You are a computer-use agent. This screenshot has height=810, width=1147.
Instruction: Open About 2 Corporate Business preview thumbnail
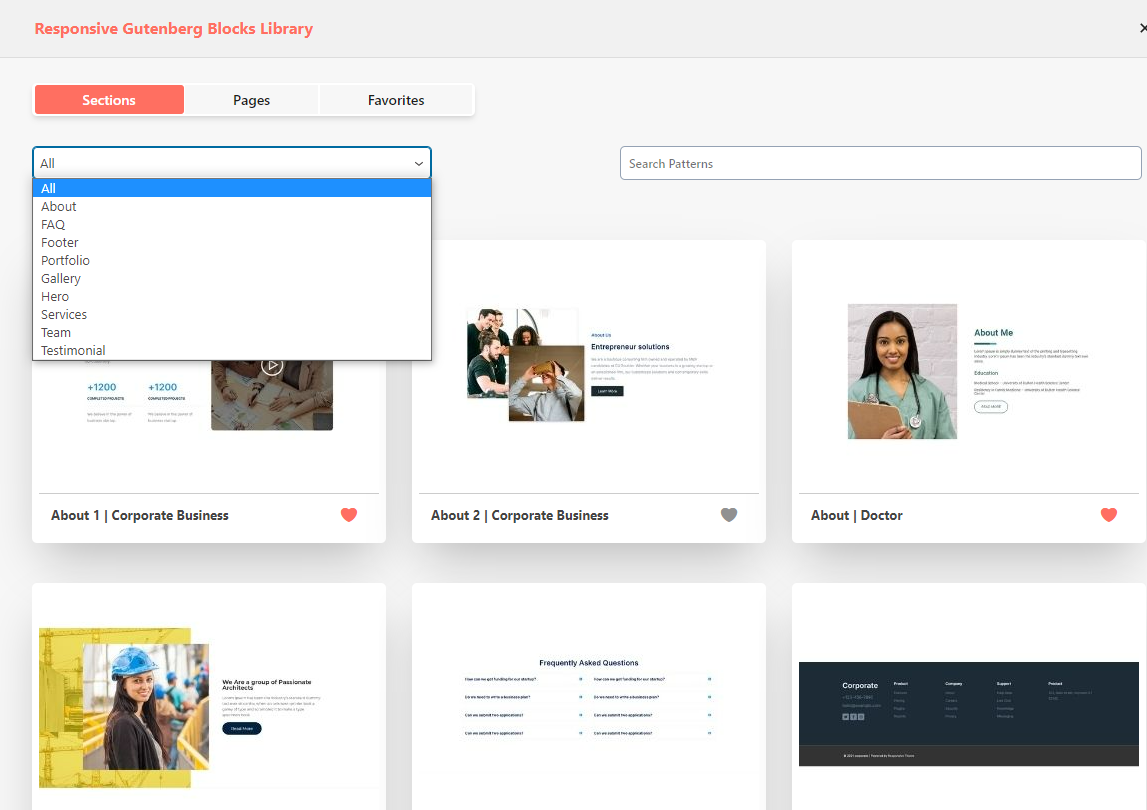click(x=589, y=366)
